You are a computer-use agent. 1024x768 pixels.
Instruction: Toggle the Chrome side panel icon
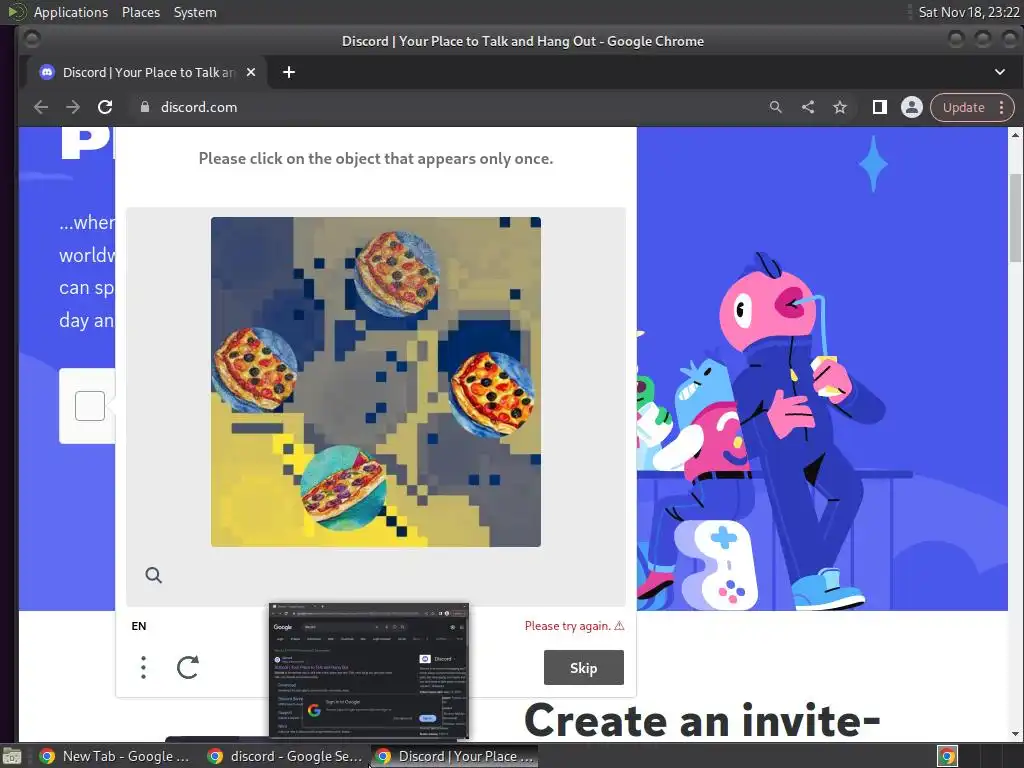(x=880, y=107)
